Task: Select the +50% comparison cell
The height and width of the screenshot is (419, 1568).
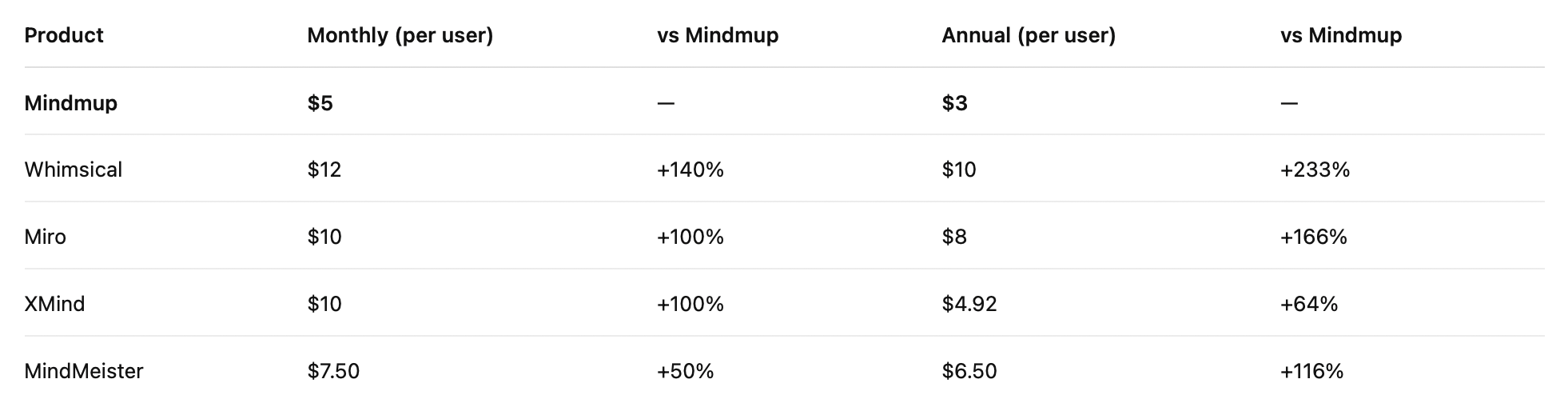Action: coord(686,371)
